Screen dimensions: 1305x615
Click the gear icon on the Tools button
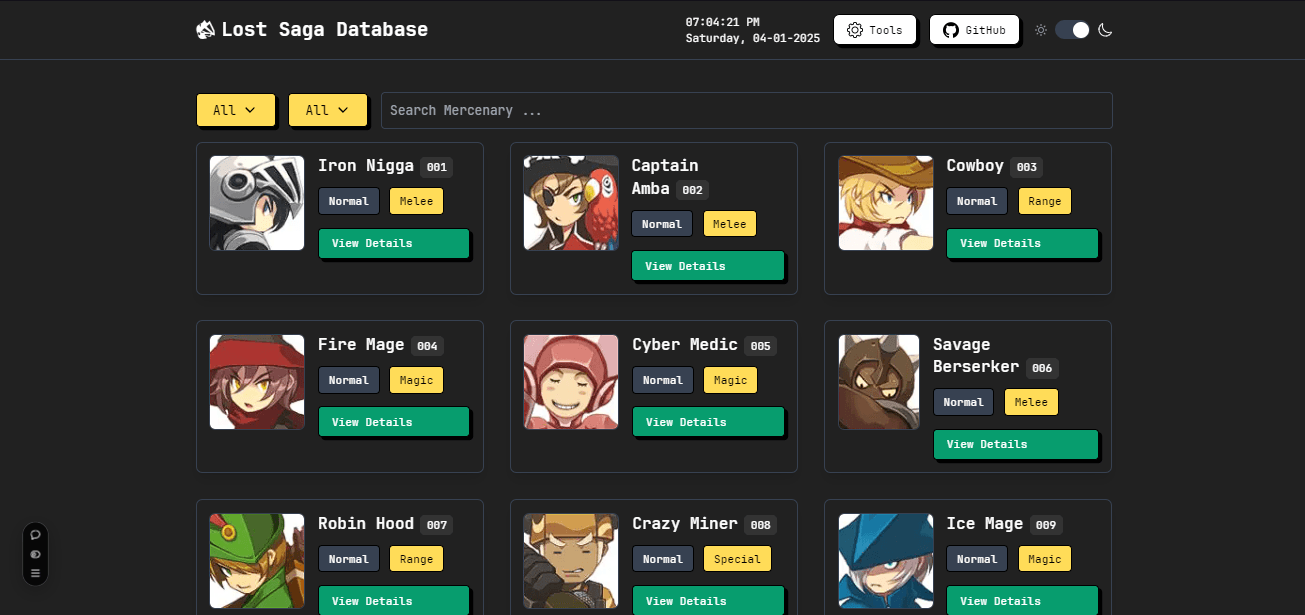click(x=854, y=30)
